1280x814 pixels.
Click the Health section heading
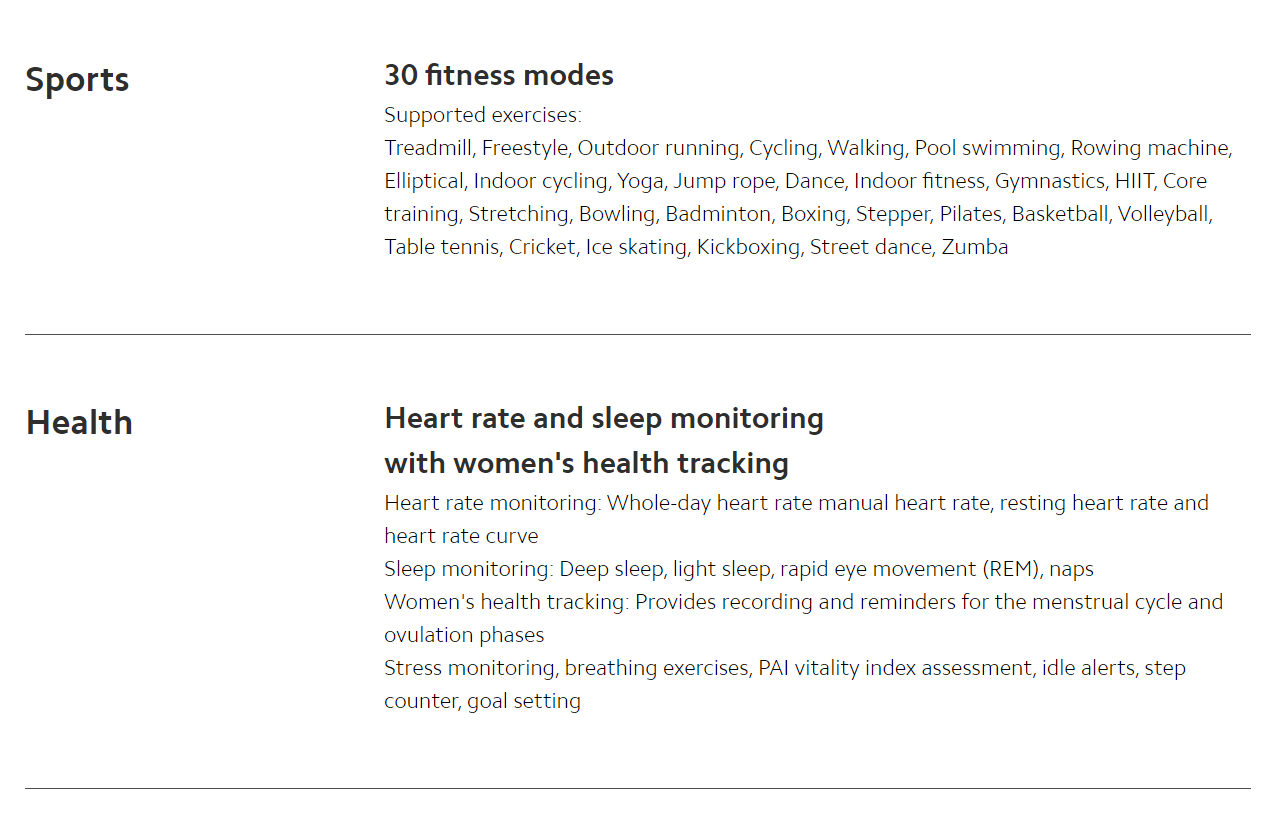tap(79, 422)
